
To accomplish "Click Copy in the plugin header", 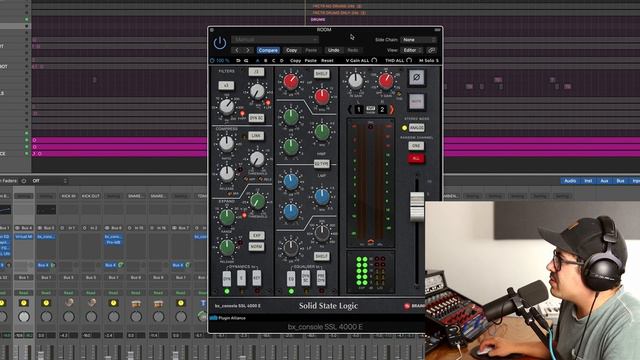I will (x=291, y=50).
